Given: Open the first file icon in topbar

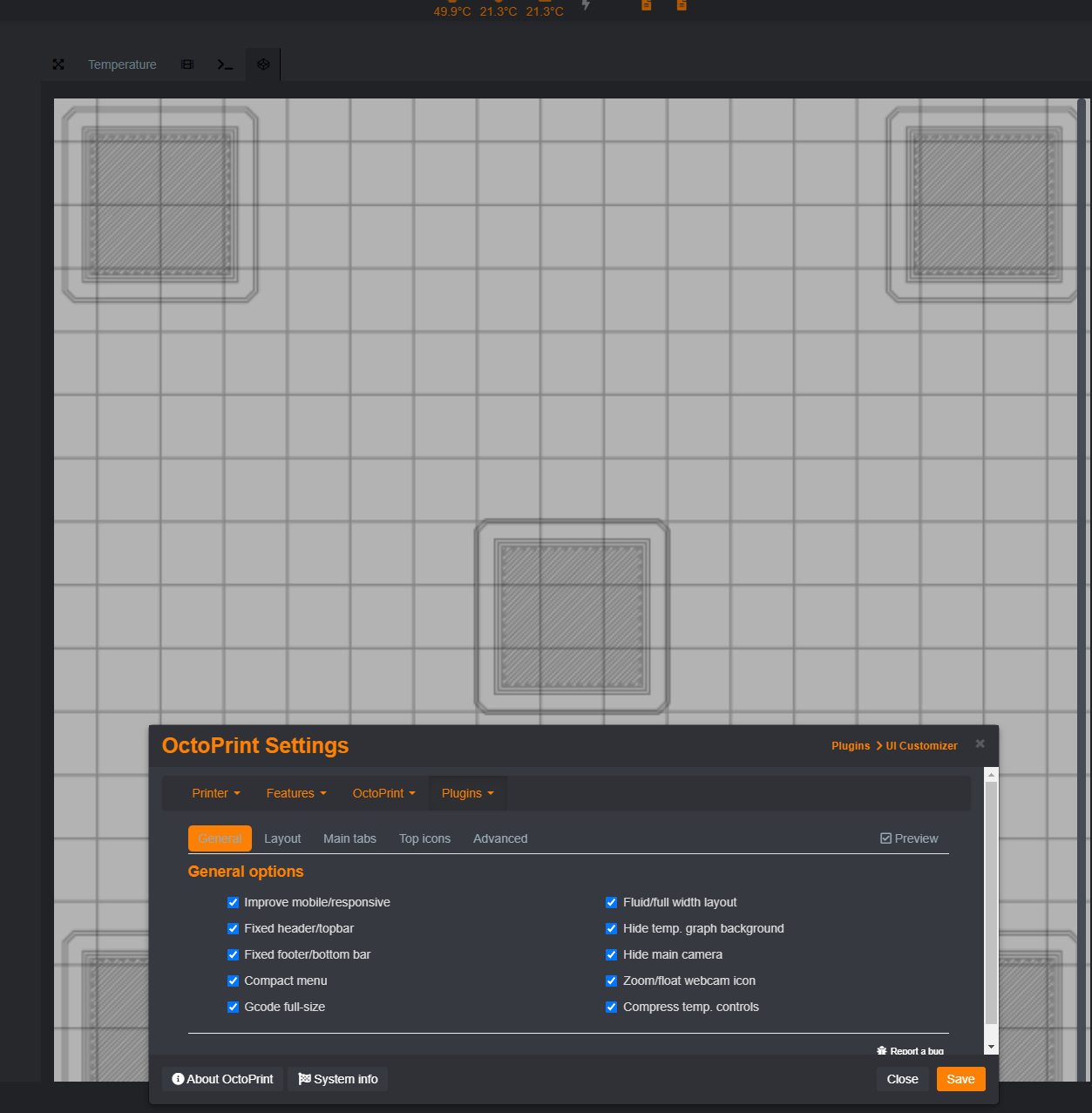Looking at the screenshot, I should tap(646, 5).
